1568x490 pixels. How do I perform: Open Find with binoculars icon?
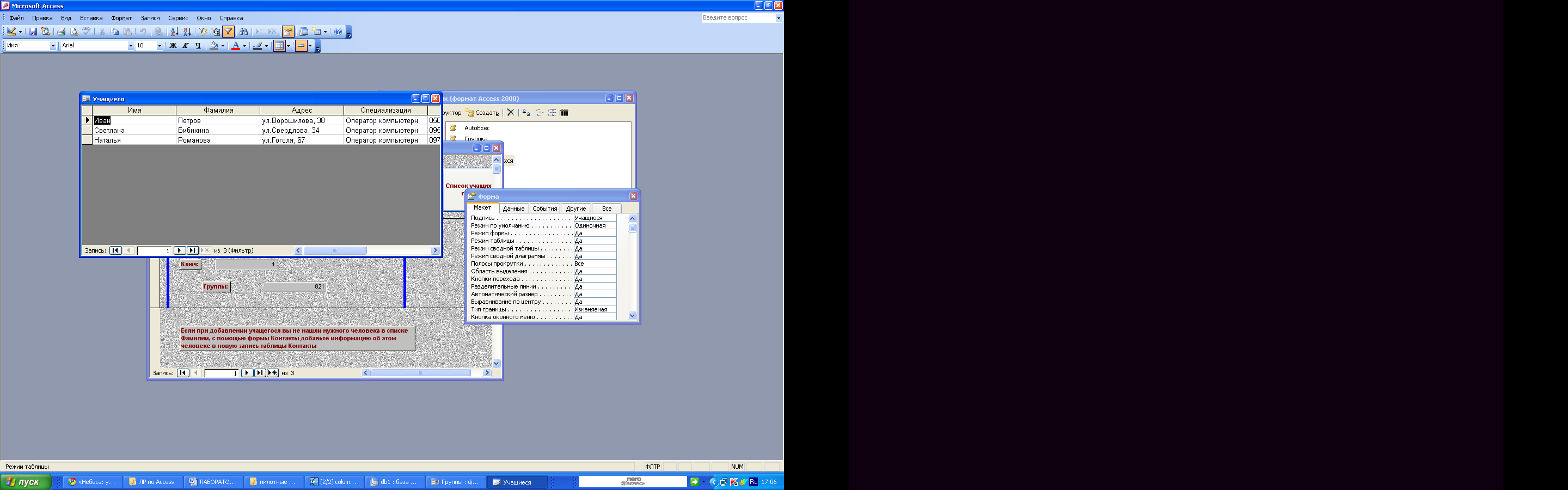coord(243,32)
